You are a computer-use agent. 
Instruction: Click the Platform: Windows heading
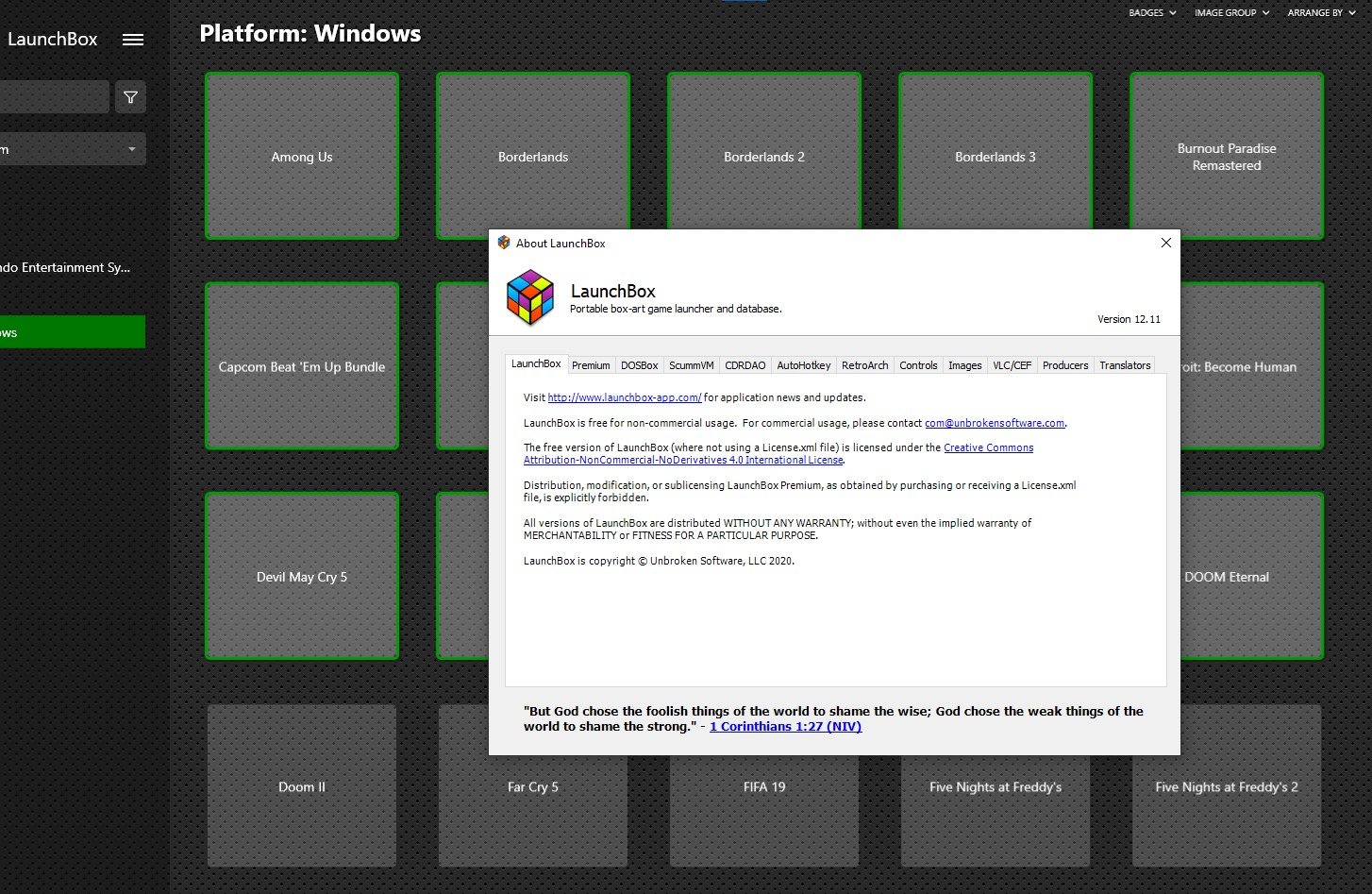(x=310, y=34)
